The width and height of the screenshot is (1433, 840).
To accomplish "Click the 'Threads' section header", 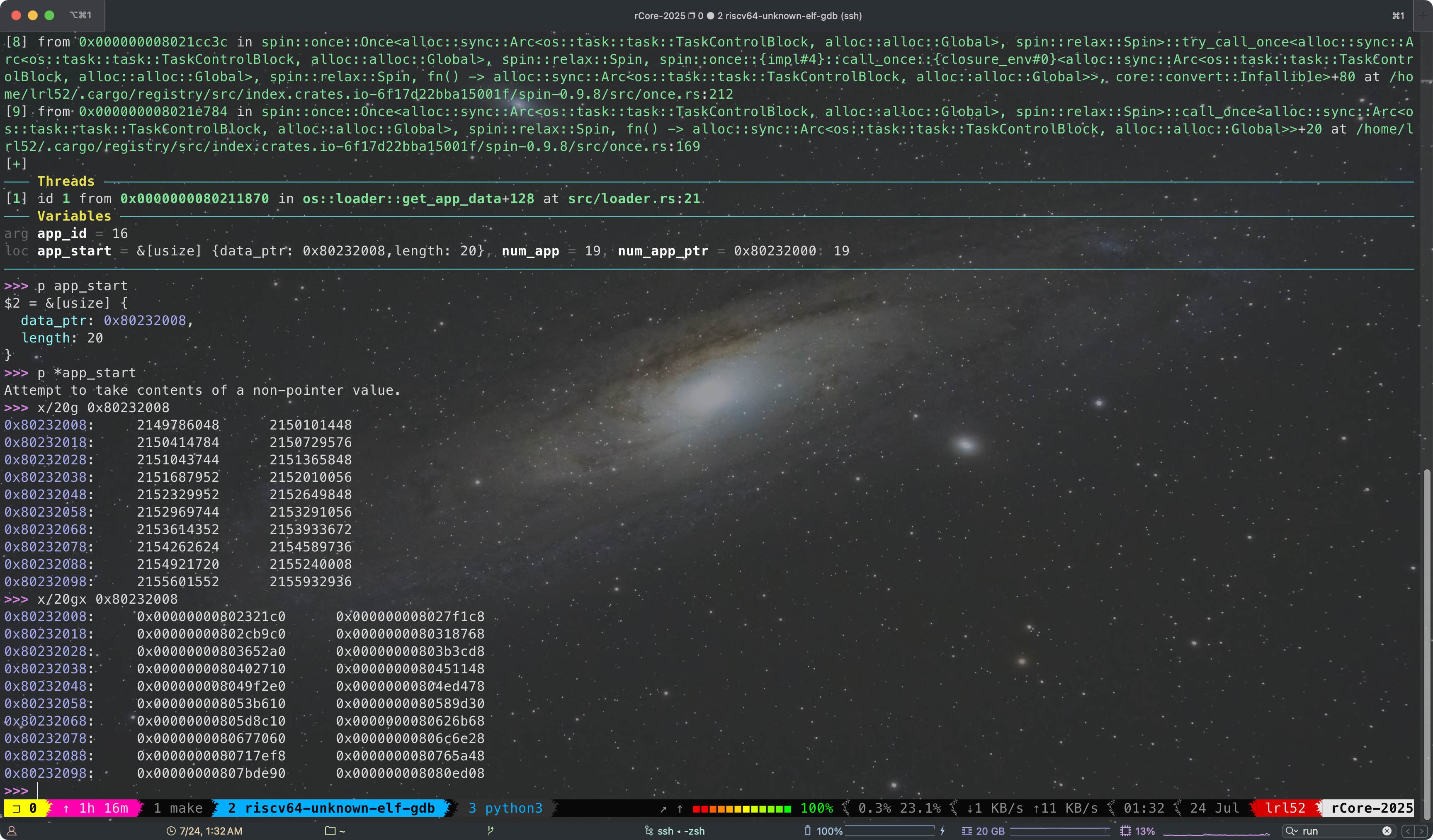I will (66, 182).
